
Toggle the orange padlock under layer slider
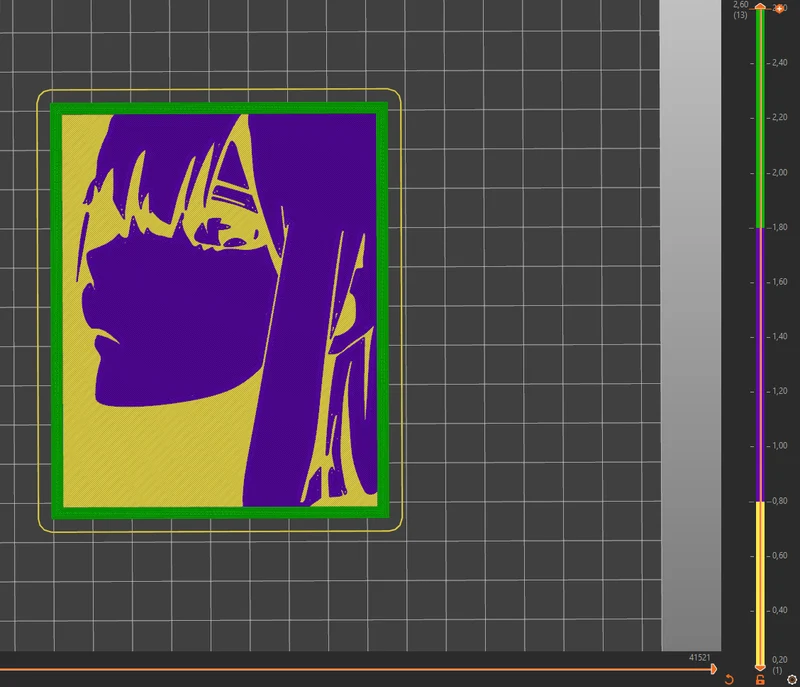click(x=760, y=679)
